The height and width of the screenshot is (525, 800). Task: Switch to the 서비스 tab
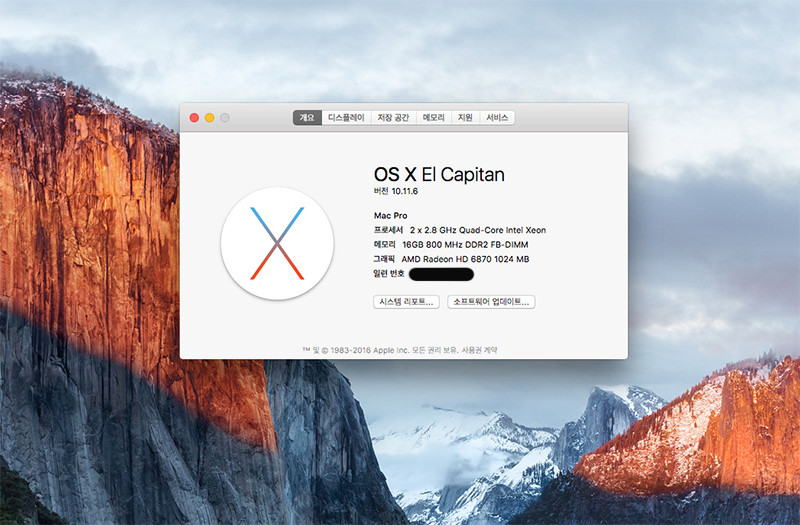(497, 118)
